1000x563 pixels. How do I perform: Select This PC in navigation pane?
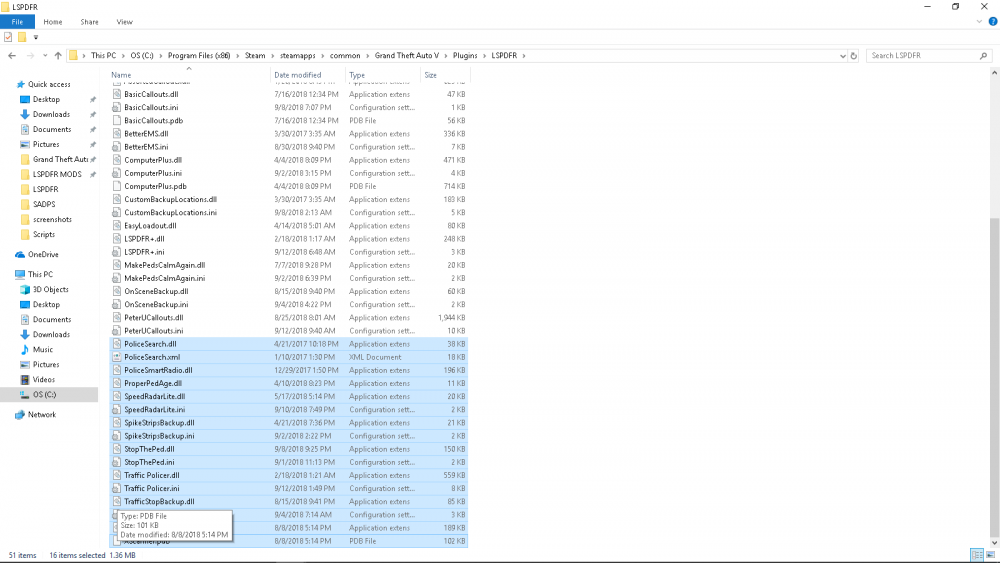(x=40, y=274)
